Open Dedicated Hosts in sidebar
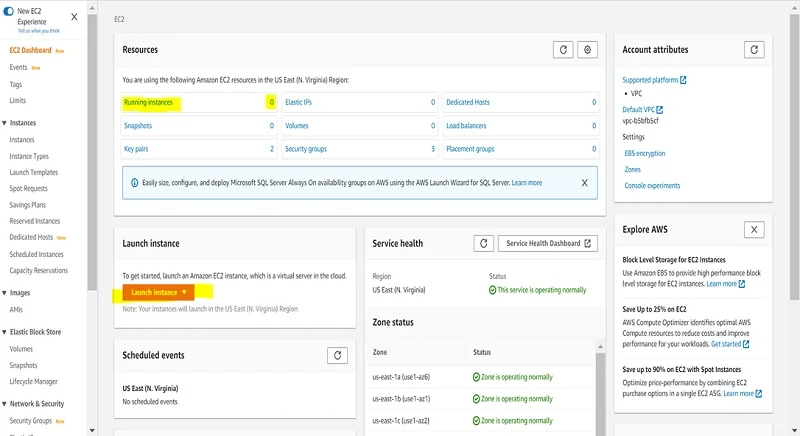Image resolution: width=800 pixels, height=436 pixels. (x=31, y=237)
